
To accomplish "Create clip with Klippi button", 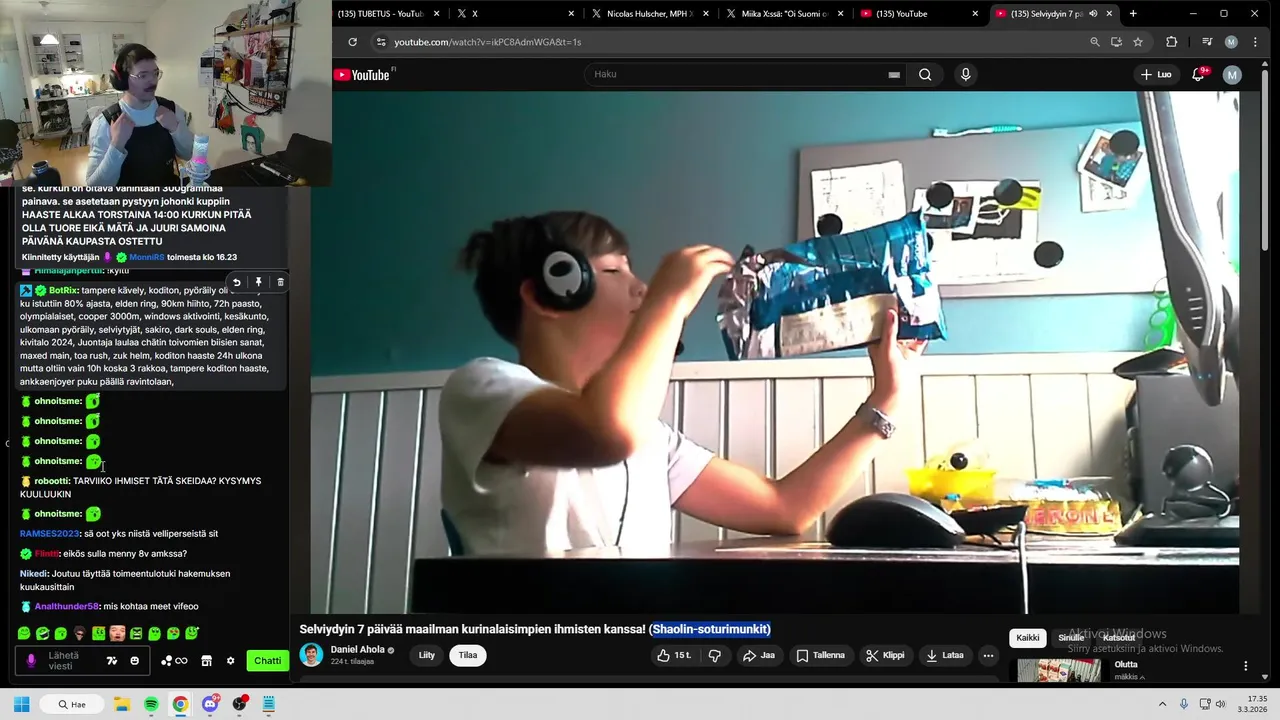I will 885,655.
